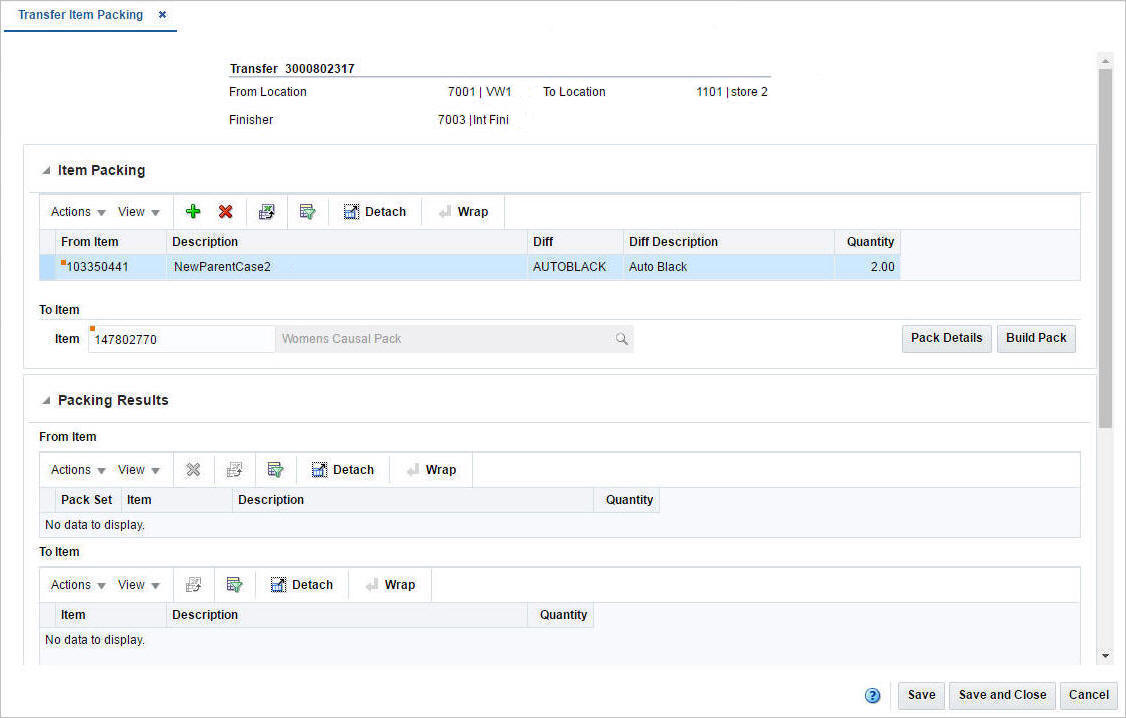
Task: Click delete icon in Packing Results From Item
Action: (192, 470)
